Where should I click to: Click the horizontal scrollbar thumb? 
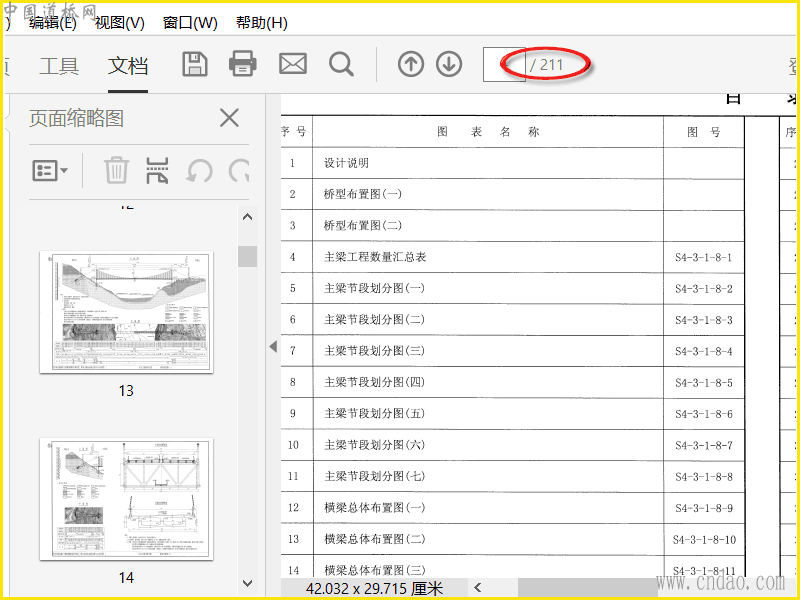point(587,587)
